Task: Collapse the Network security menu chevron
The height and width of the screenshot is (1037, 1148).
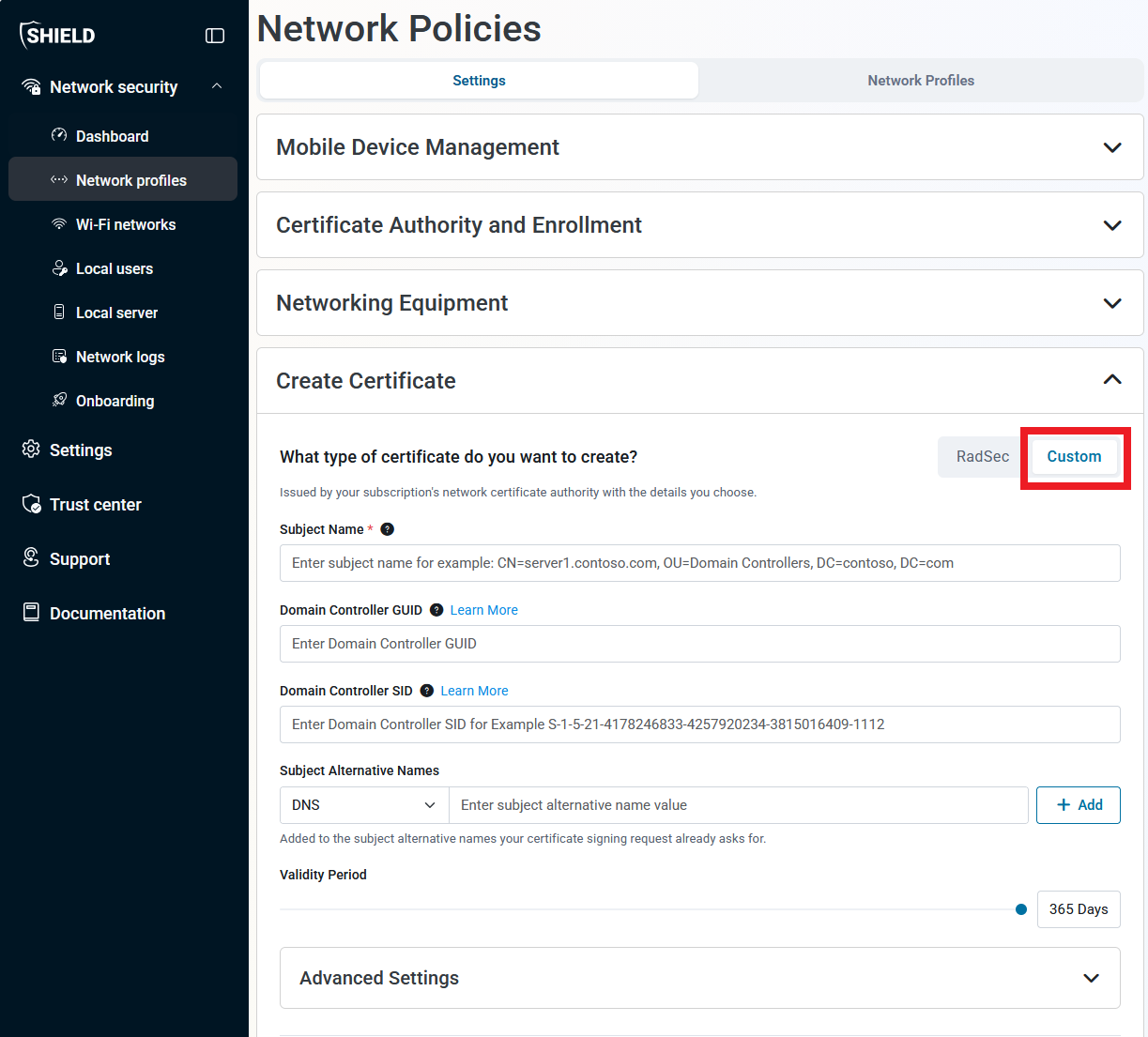Action: [217, 86]
